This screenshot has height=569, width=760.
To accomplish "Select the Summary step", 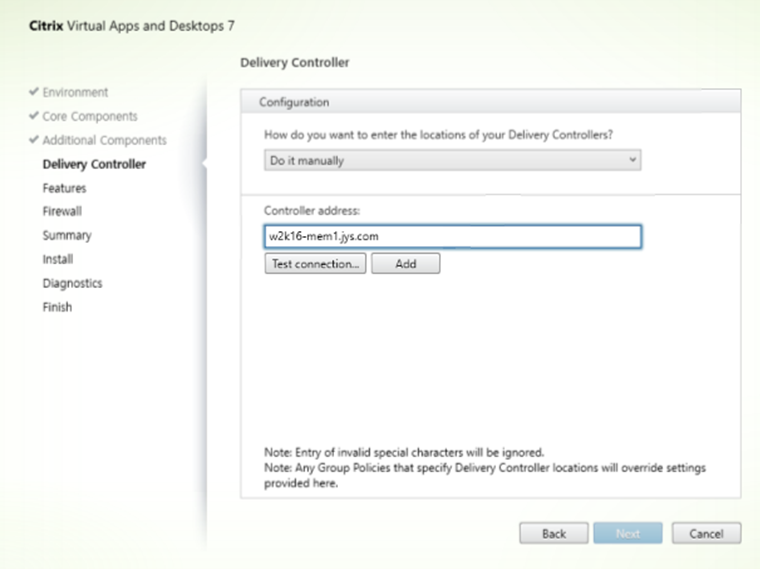I will [x=67, y=236].
